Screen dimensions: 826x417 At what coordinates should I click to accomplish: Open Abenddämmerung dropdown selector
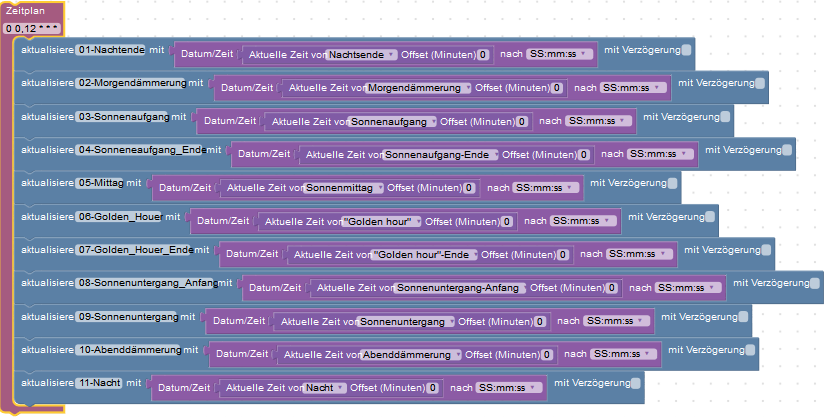point(411,355)
